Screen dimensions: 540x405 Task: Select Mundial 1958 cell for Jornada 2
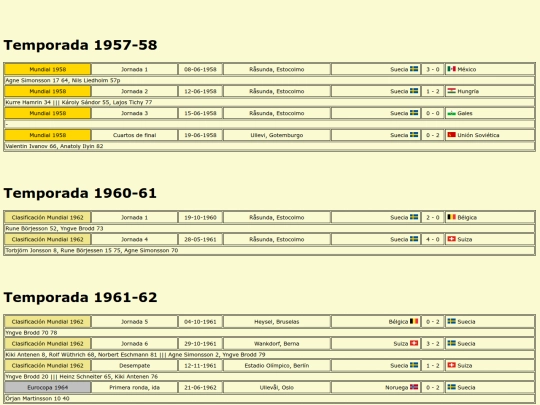pos(48,91)
